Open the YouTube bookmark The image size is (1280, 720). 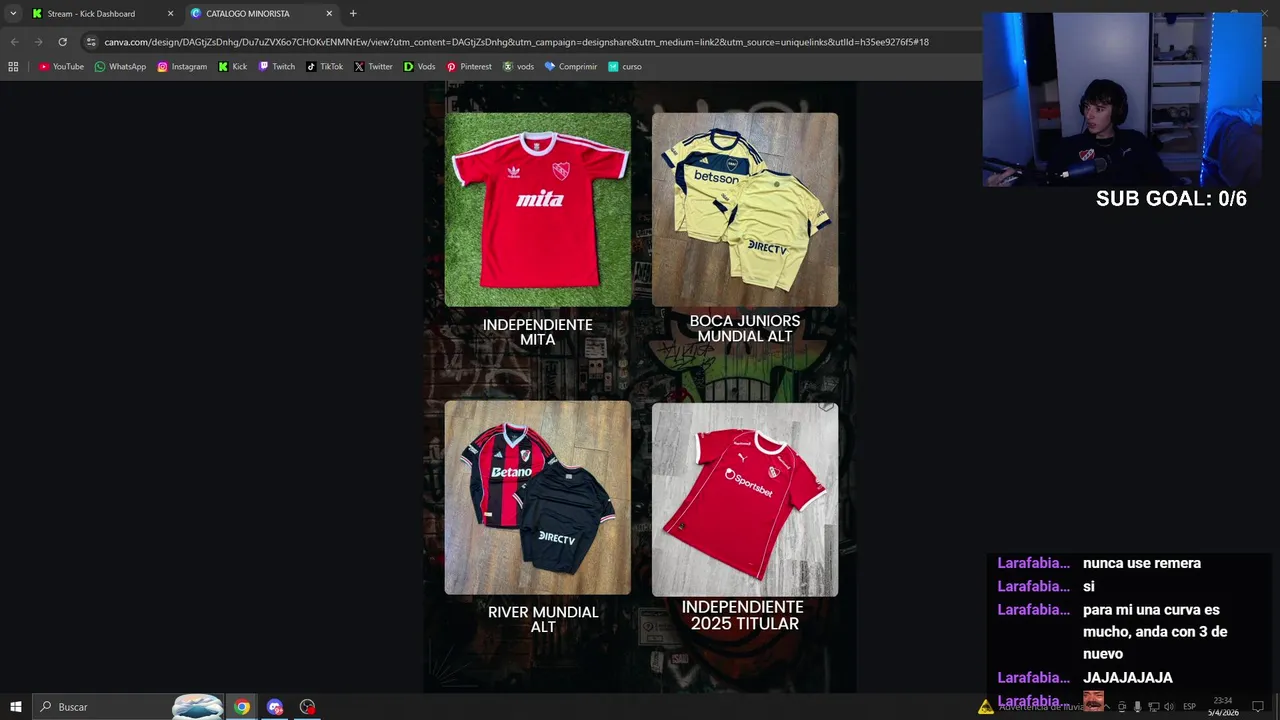click(61, 67)
